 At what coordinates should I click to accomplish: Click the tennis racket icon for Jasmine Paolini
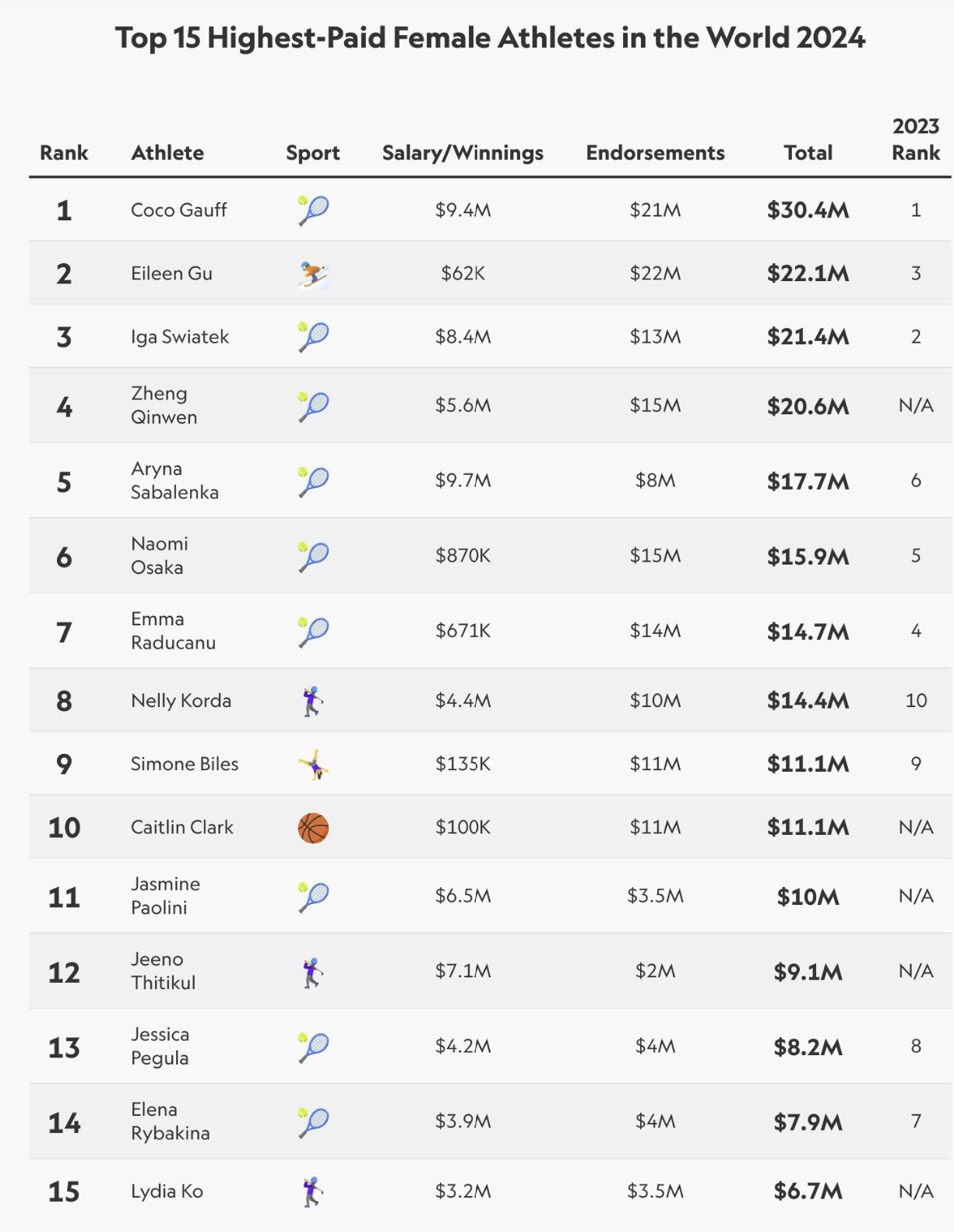coord(313,897)
